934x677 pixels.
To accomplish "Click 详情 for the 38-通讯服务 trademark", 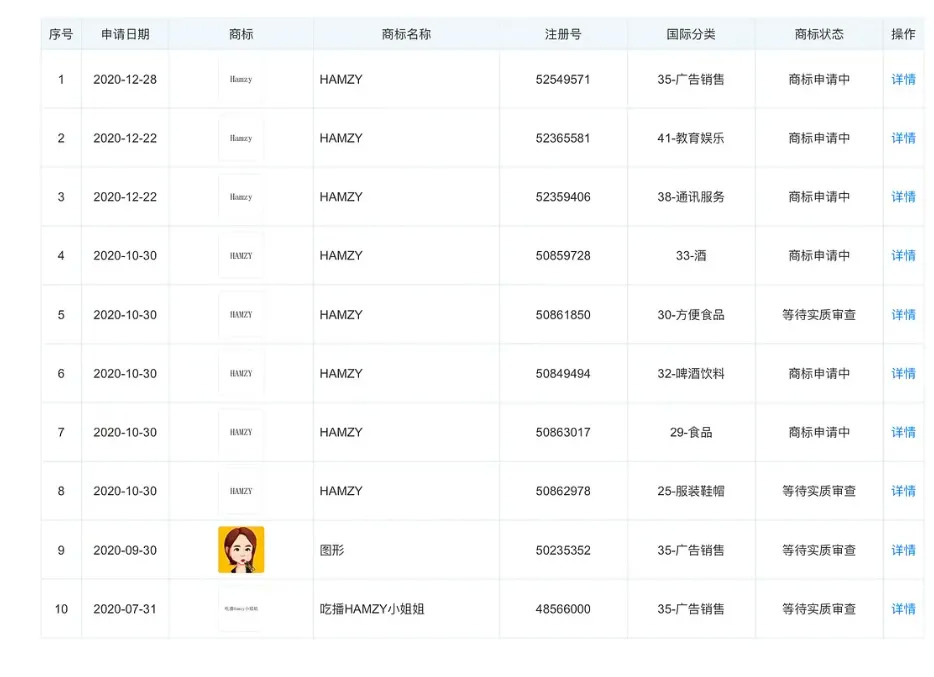I will coord(903,197).
